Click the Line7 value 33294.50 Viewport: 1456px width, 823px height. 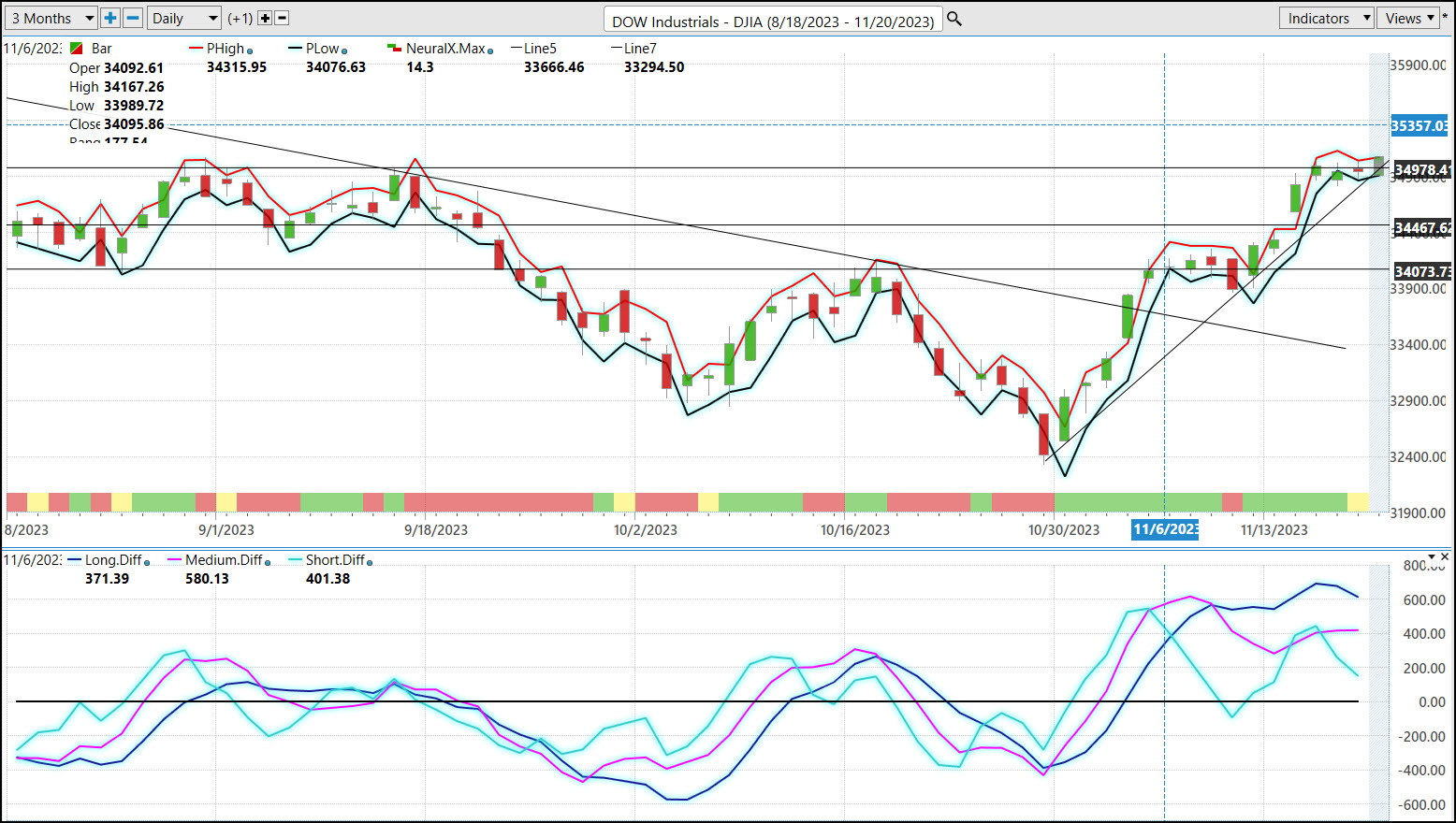coord(654,67)
